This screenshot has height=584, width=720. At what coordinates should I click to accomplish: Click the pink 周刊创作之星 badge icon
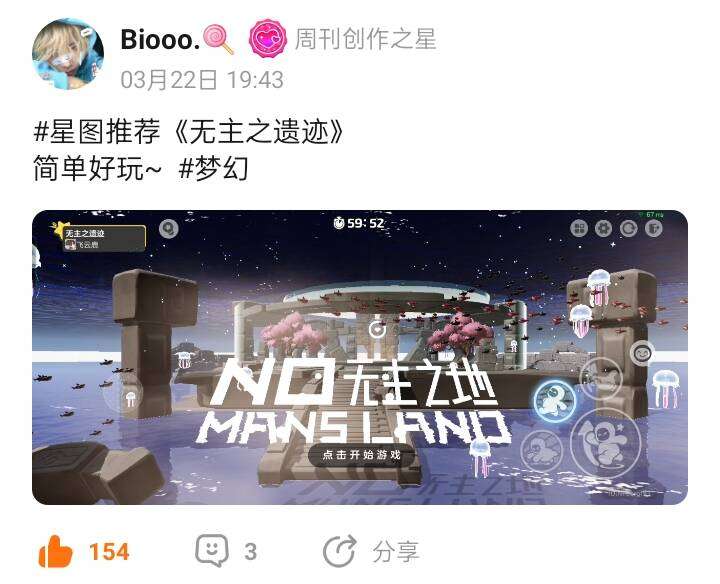(x=268, y=39)
